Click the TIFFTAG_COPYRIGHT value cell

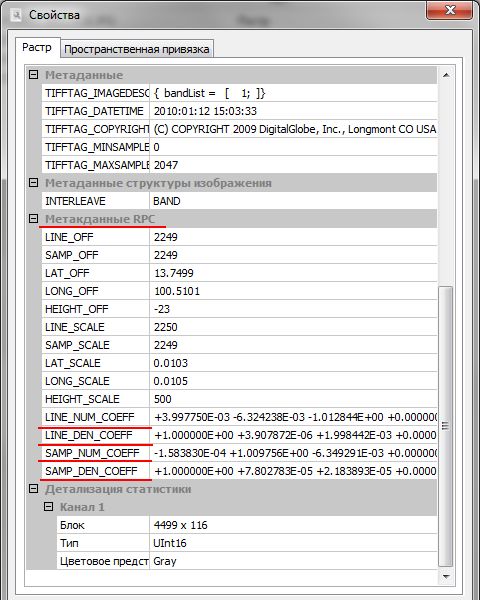293,129
